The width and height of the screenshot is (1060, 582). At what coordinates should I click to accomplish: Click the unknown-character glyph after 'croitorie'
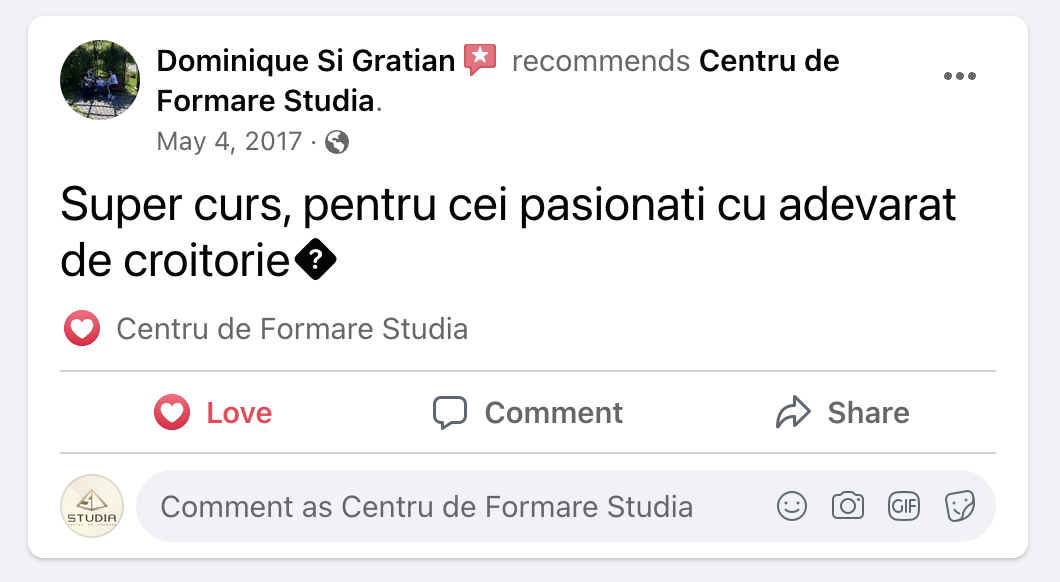[x=316, y=261]
